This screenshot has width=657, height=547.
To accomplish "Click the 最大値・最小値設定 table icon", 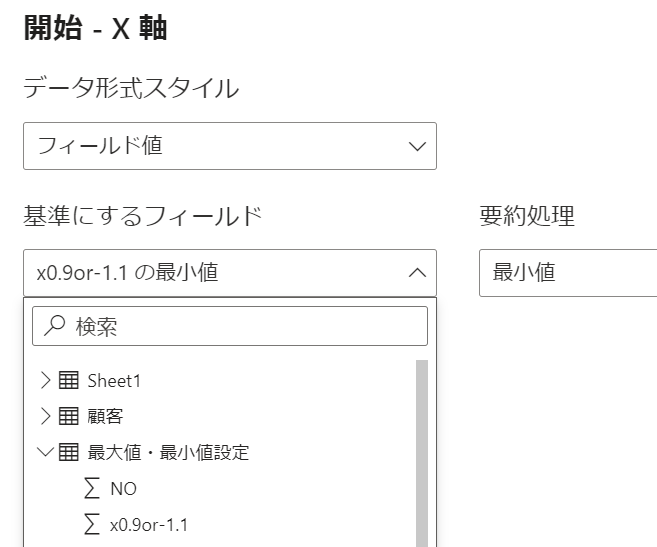I will click(x=69, y=452).
